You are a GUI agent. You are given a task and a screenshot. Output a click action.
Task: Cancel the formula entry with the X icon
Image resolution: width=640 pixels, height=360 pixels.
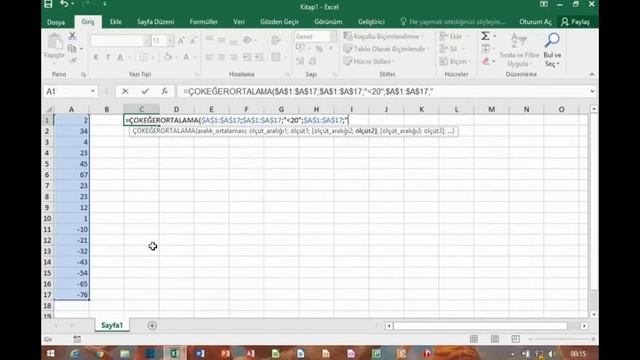click(x=125, y=91)
